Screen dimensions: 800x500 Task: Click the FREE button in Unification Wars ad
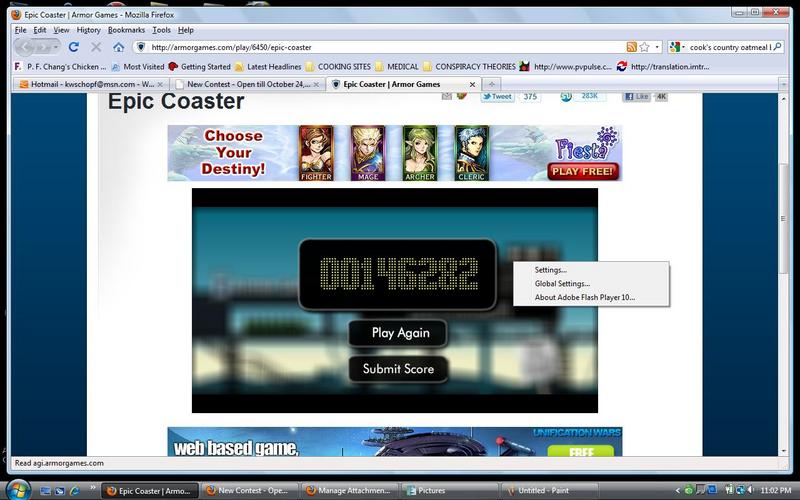[x=581, y=451]
